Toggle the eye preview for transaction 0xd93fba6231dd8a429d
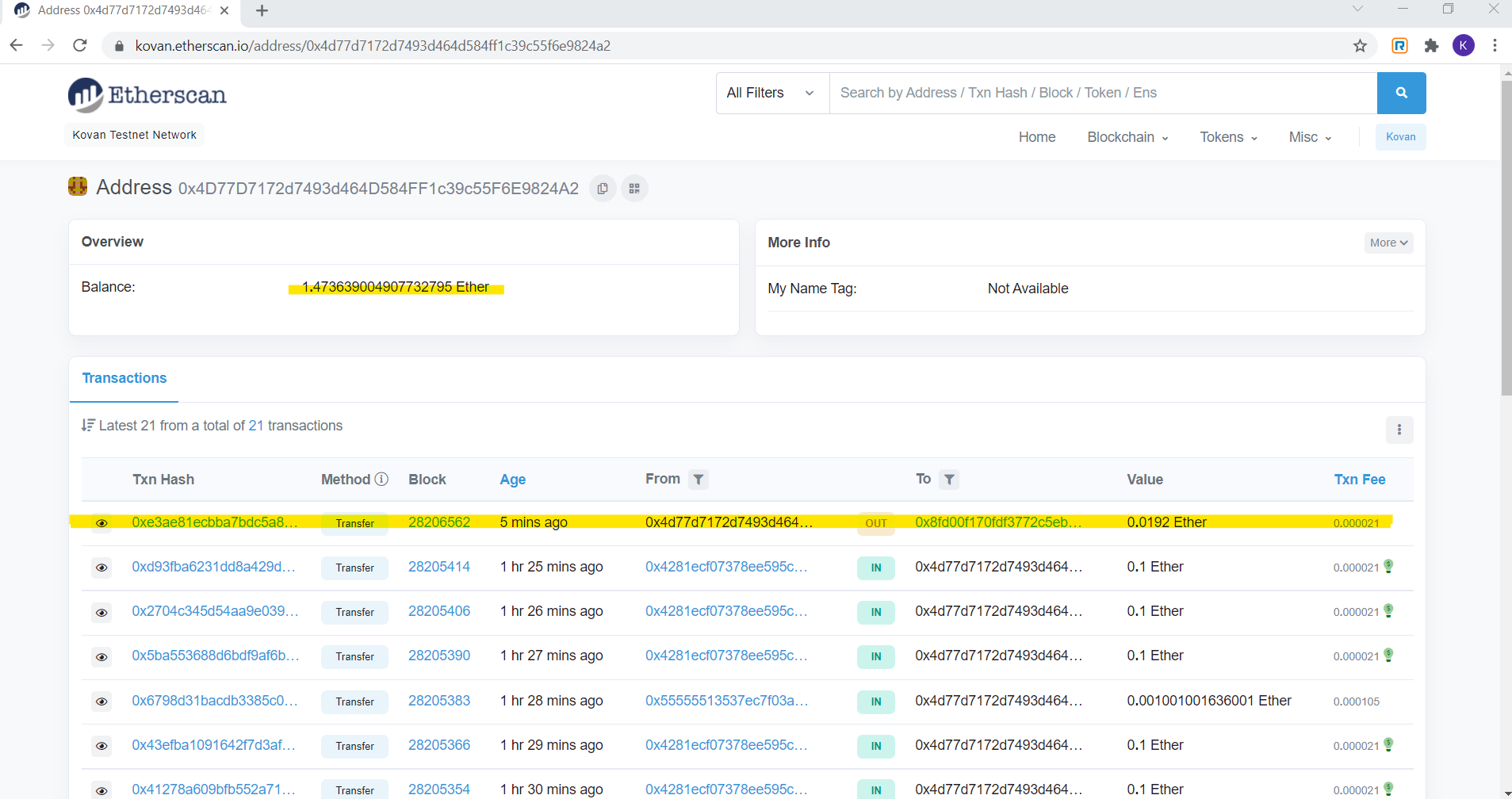Viewport: 1512px width, 799px height. (x=101, y=568)
